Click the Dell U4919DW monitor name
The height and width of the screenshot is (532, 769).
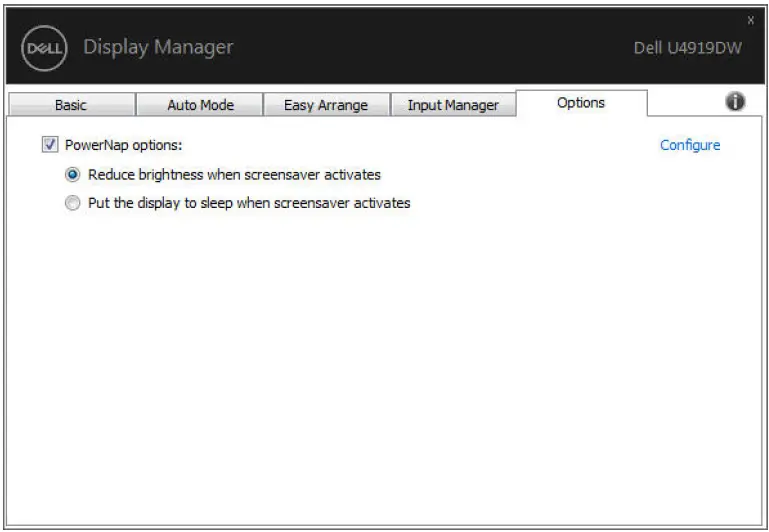point(688,48)
